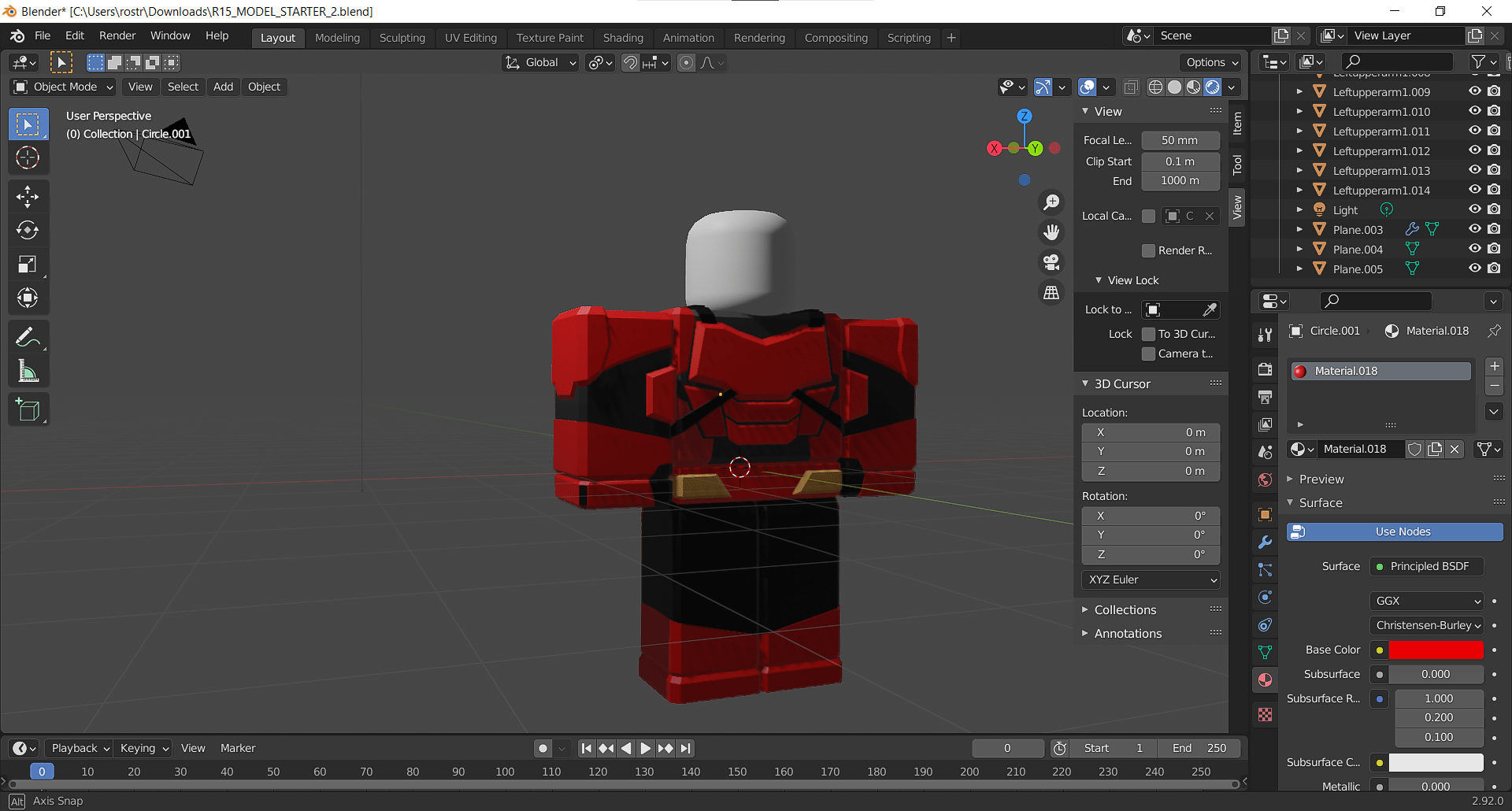The image size is (1512, 811).
Task: Adjust the Subsurface value slider
Action: 1436,675
